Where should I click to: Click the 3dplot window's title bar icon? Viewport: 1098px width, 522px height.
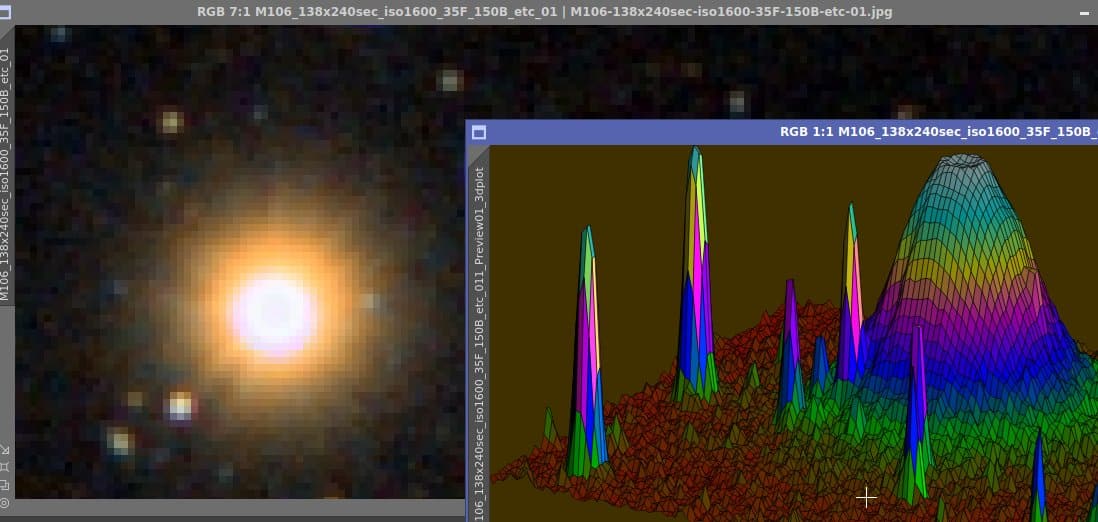[x=479, y=132]
